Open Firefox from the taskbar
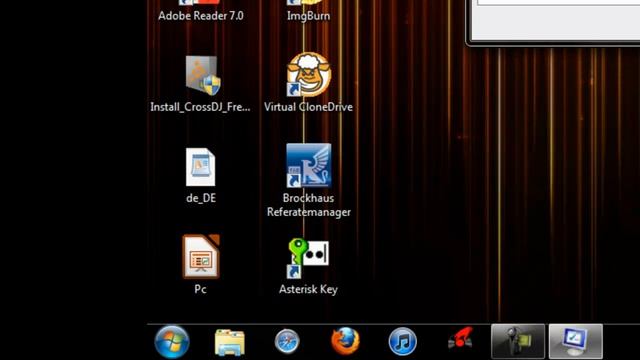Viewport: 640px width, 360px height. pos(345,341)
